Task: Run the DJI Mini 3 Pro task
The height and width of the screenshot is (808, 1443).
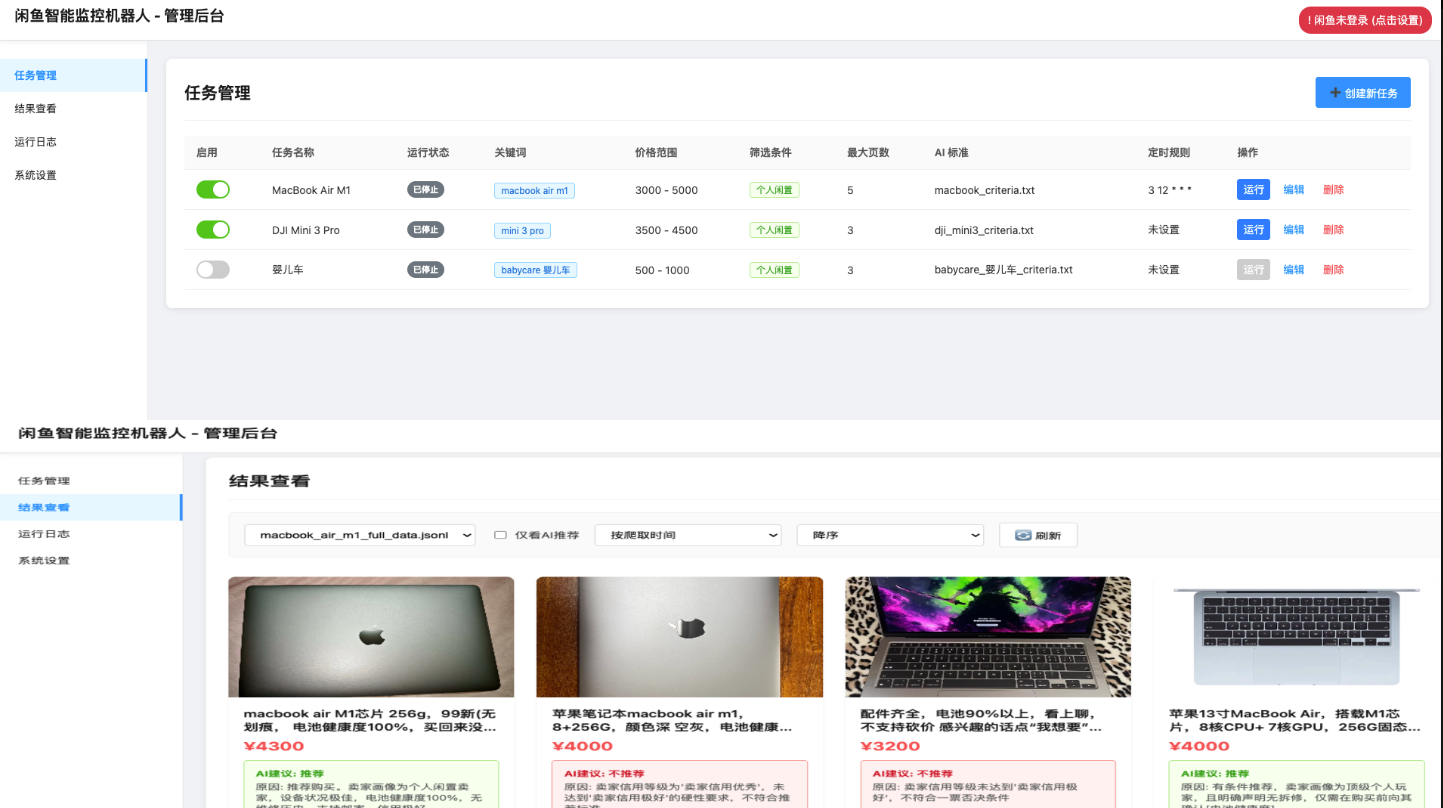Action: tap(1253, 230)
